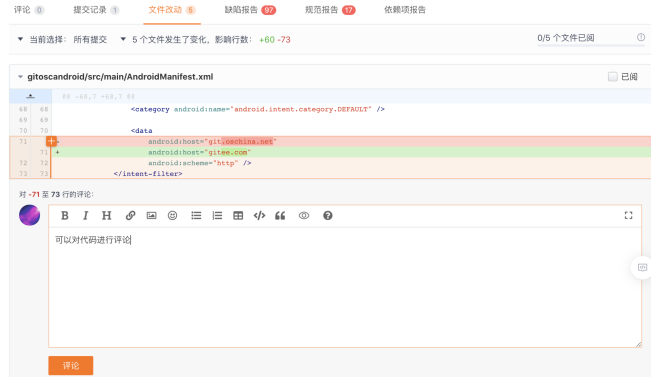Open the emoji picker icon
The image size is (651, 377).
tap(172, 215)
